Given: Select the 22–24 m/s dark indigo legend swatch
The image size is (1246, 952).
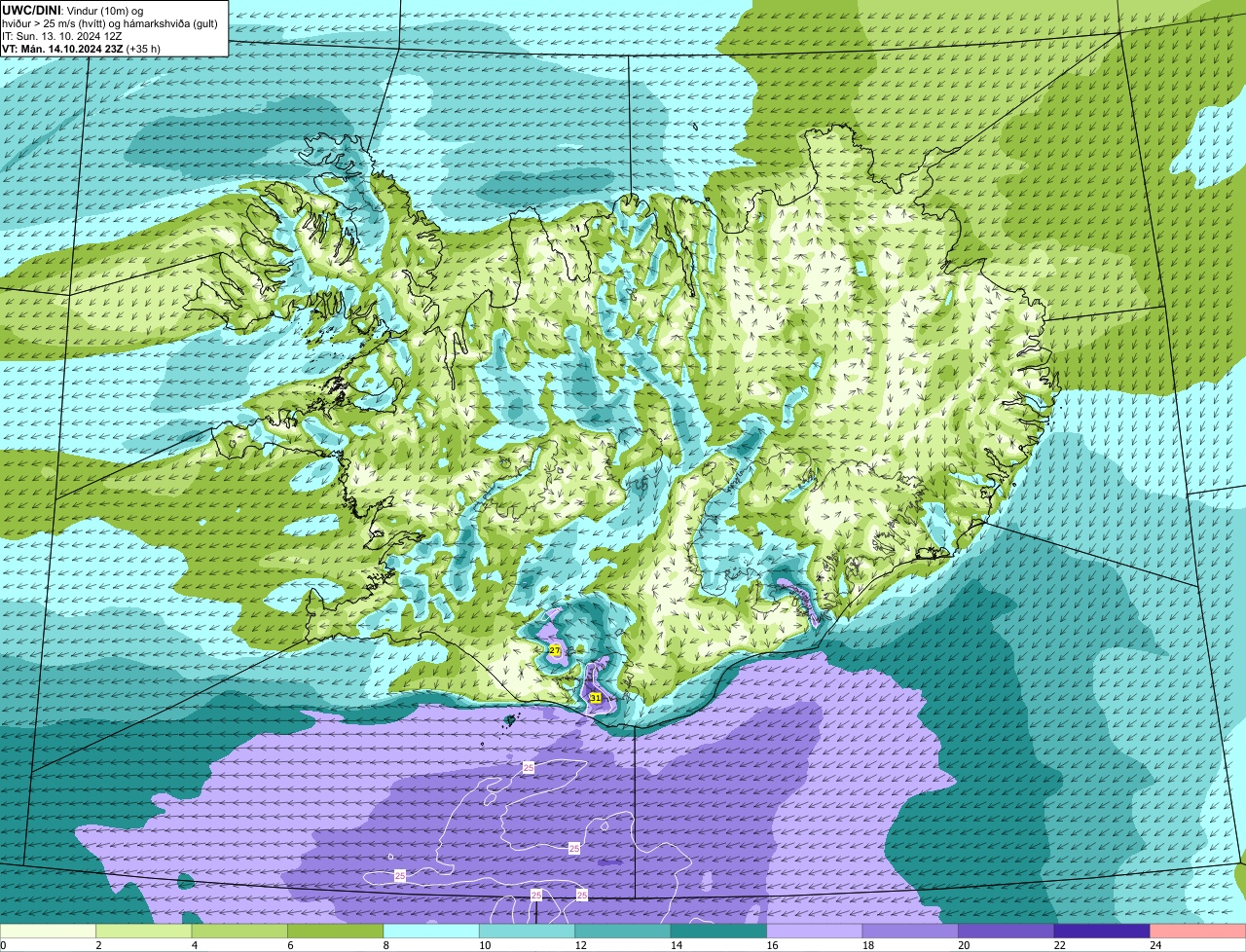Looking at the screenshot, I should tap(1102, 932).
